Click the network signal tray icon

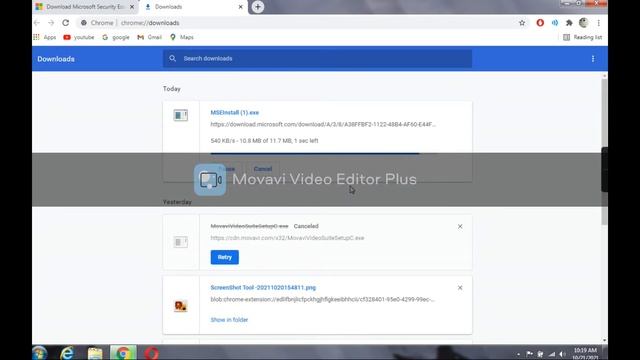[551, 354]
